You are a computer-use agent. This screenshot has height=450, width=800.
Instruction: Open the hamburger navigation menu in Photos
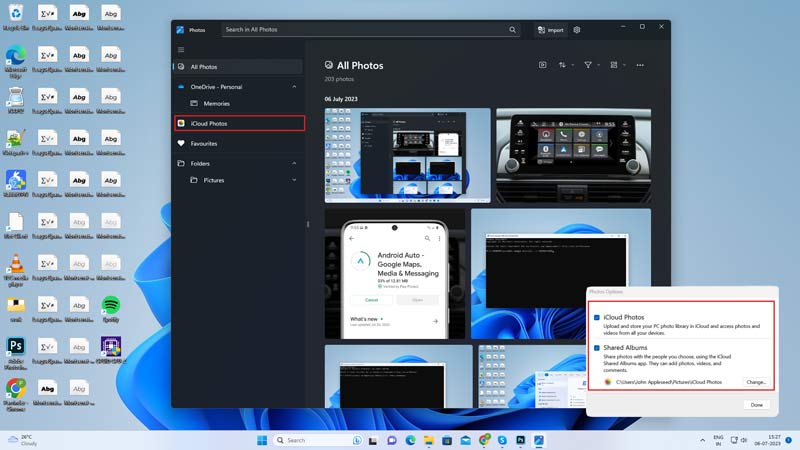(x=181, y=49)
